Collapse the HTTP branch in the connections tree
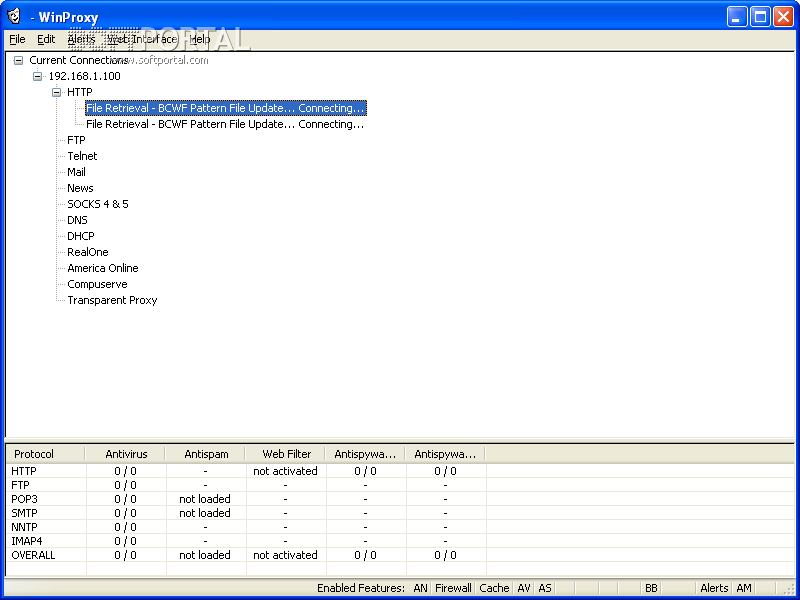Viewport: 800px width, 600px height. point(56,93)
